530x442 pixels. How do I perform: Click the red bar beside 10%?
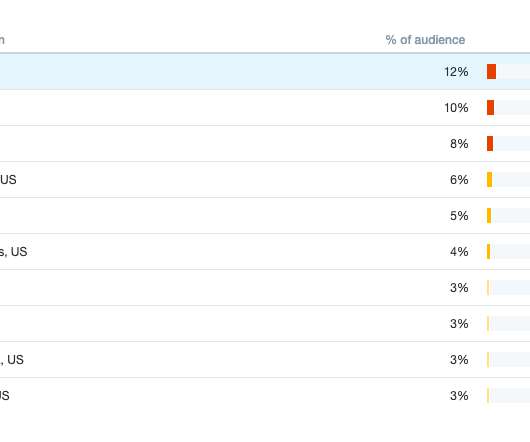coord(490,107)
